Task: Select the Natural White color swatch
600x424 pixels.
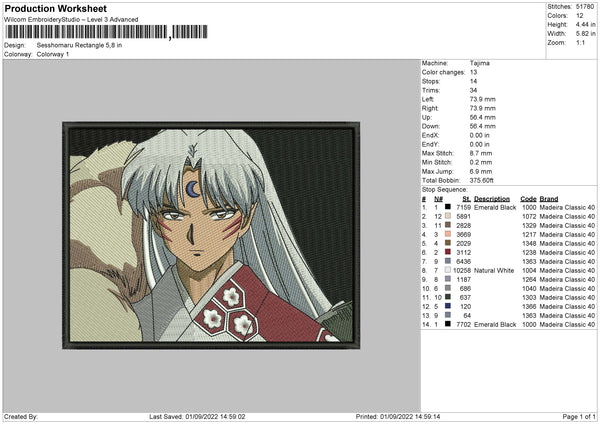Action: pyautogui.click(x=448, y=270)
